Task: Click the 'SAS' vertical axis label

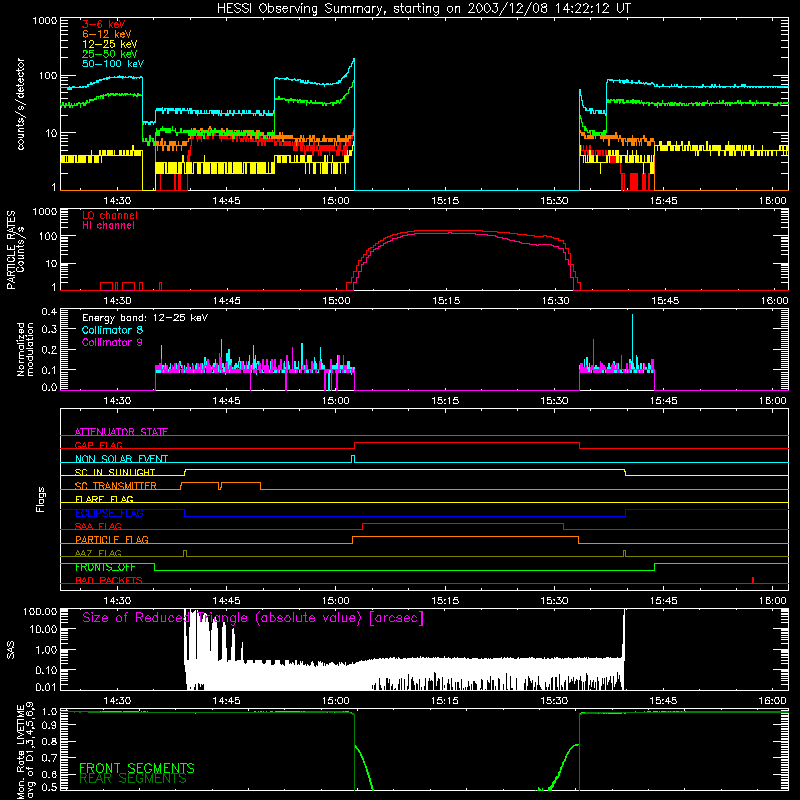Action: 10,649
